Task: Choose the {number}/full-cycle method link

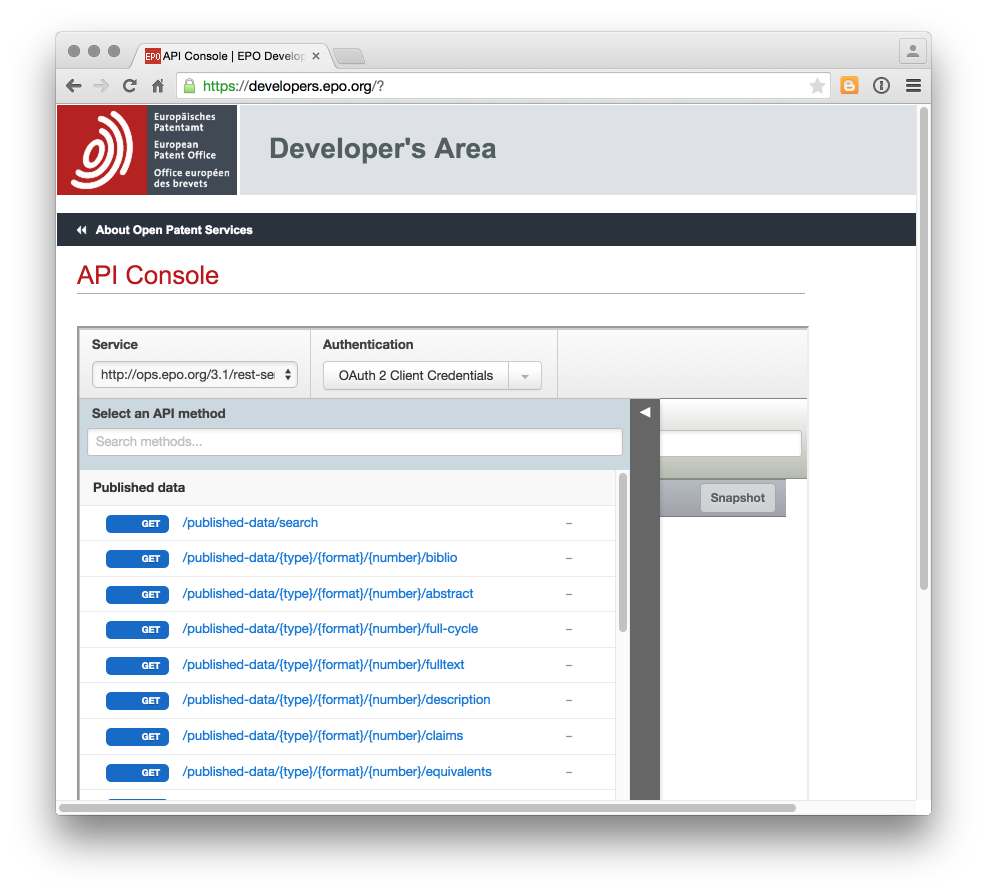Action: point(330,629)
